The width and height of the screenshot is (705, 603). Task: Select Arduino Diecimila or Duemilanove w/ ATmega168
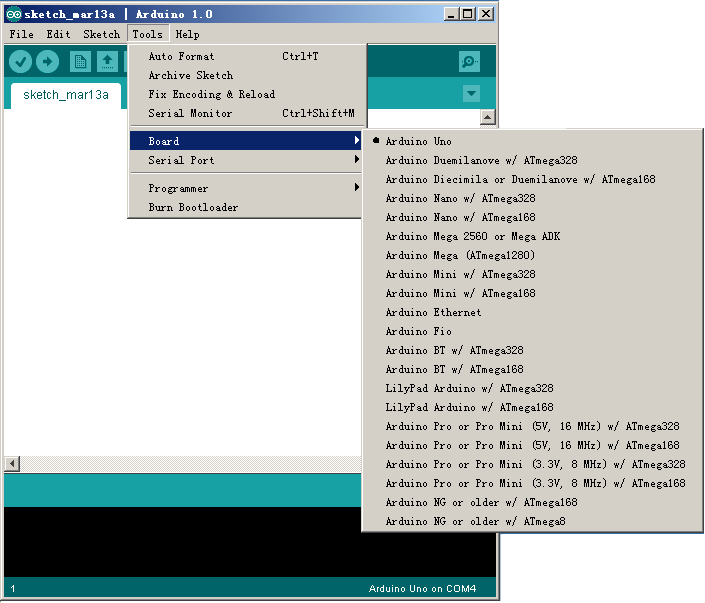[x=532, y=179]
